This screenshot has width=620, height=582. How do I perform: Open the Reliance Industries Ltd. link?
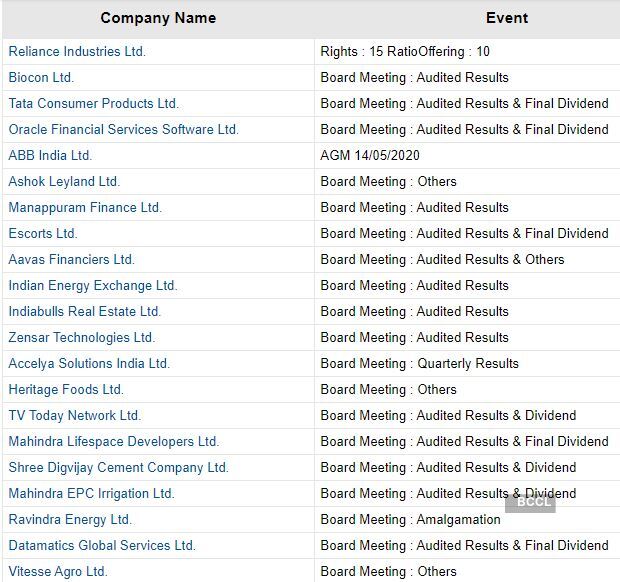click(x=77, y=52)
